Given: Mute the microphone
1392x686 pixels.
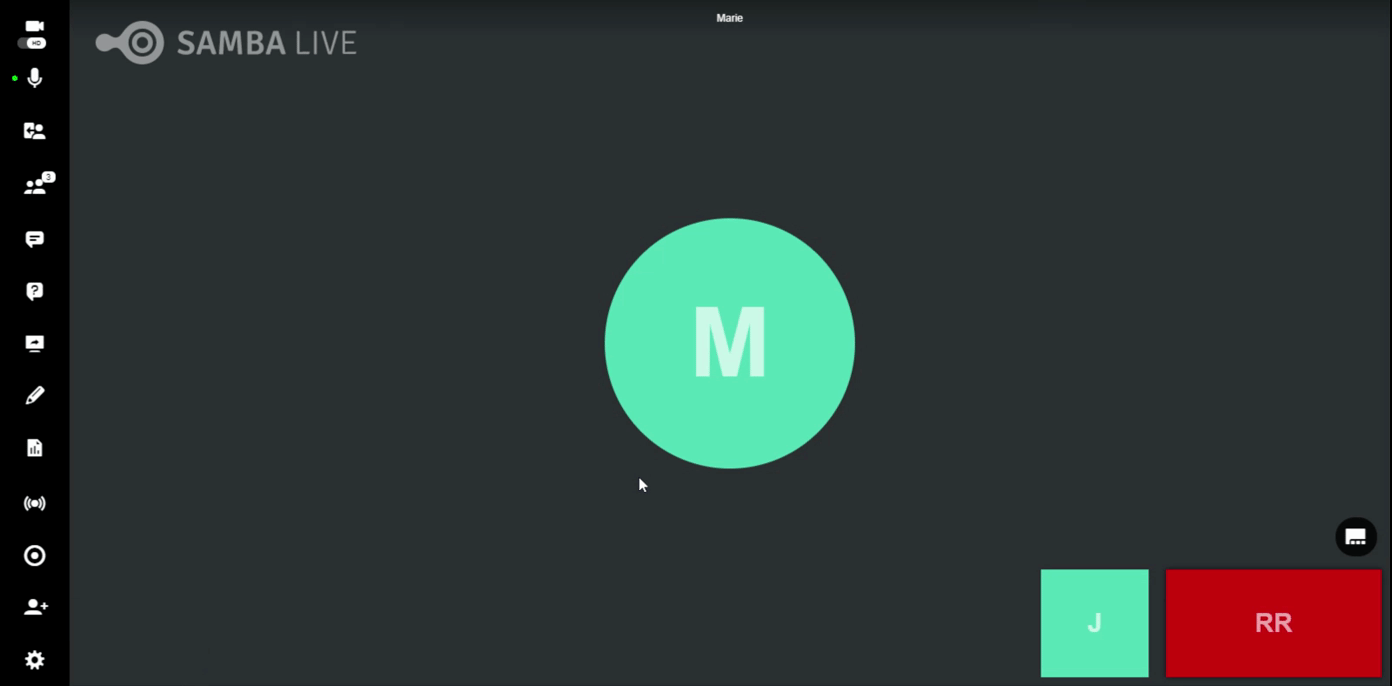Looking at the screenshot, I should point(35,78).
